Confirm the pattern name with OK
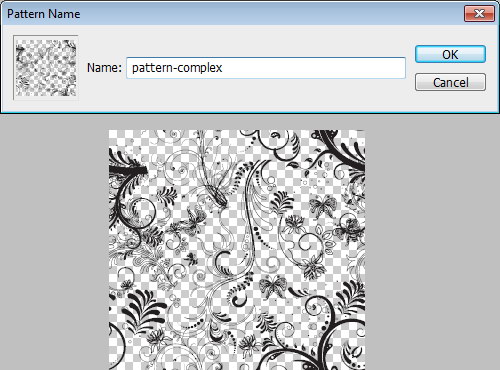 (450, 54)
